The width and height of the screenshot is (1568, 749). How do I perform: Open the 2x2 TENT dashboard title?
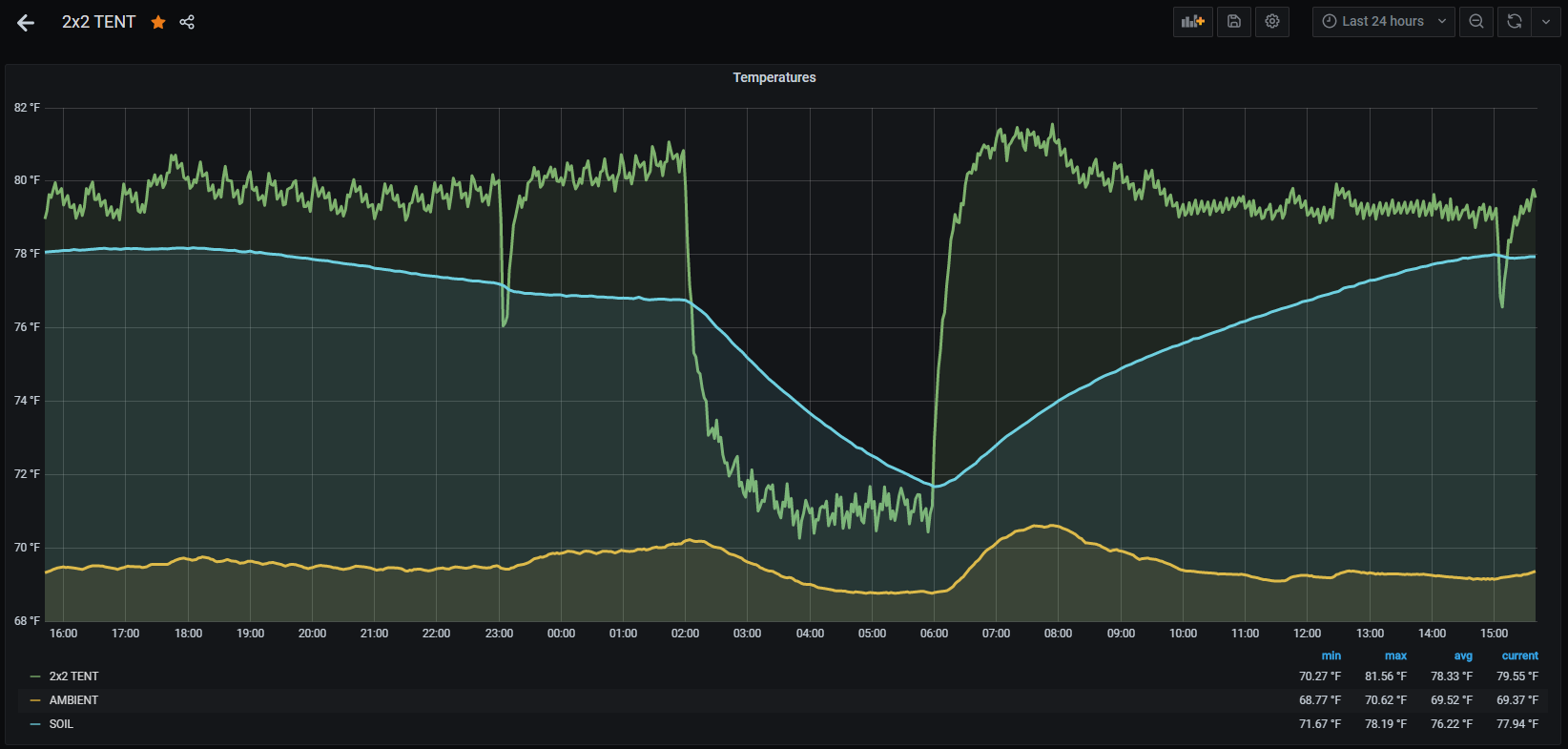(x=99, y=22)
